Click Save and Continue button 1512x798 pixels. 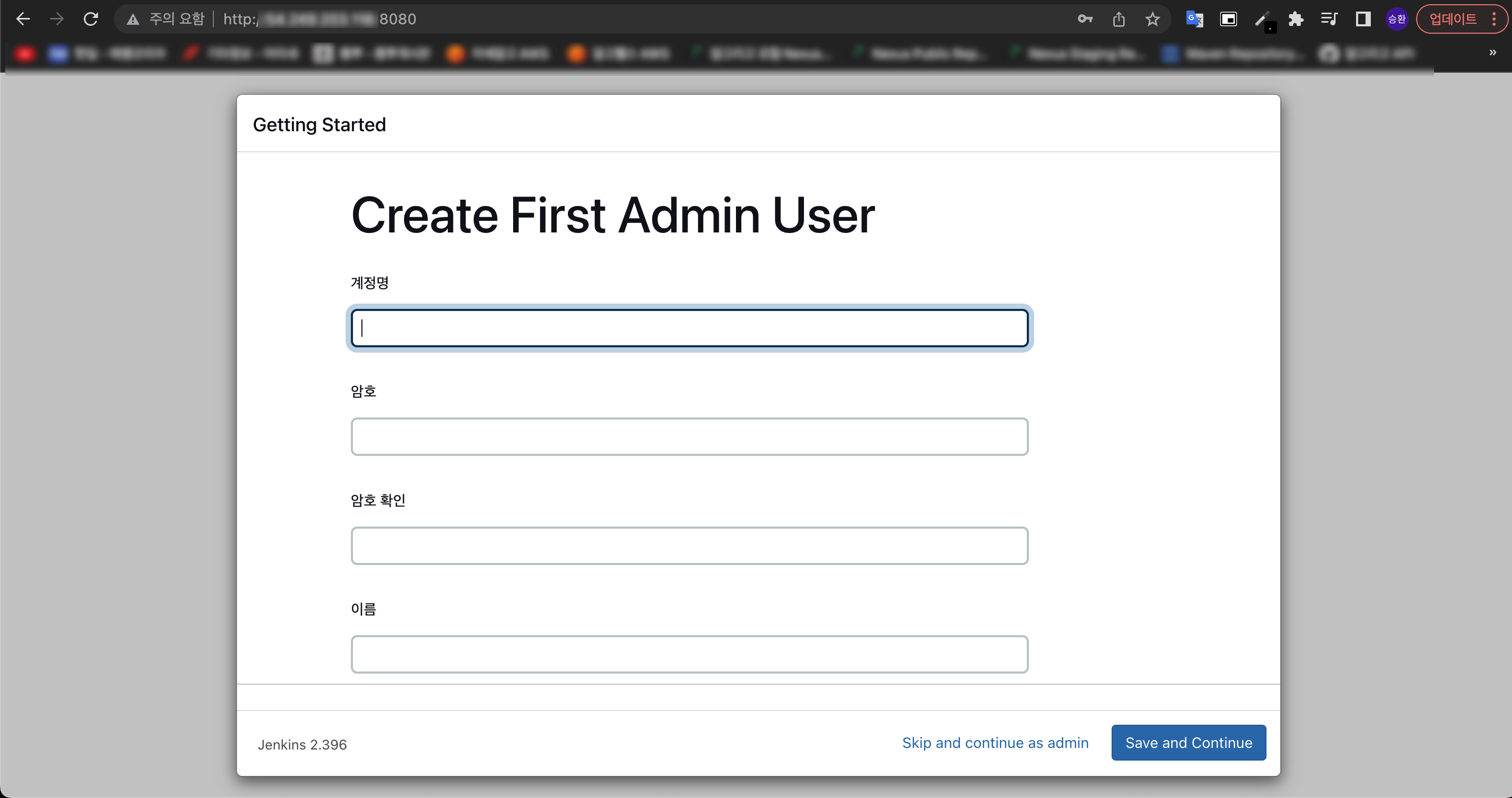pos(1188,742)
